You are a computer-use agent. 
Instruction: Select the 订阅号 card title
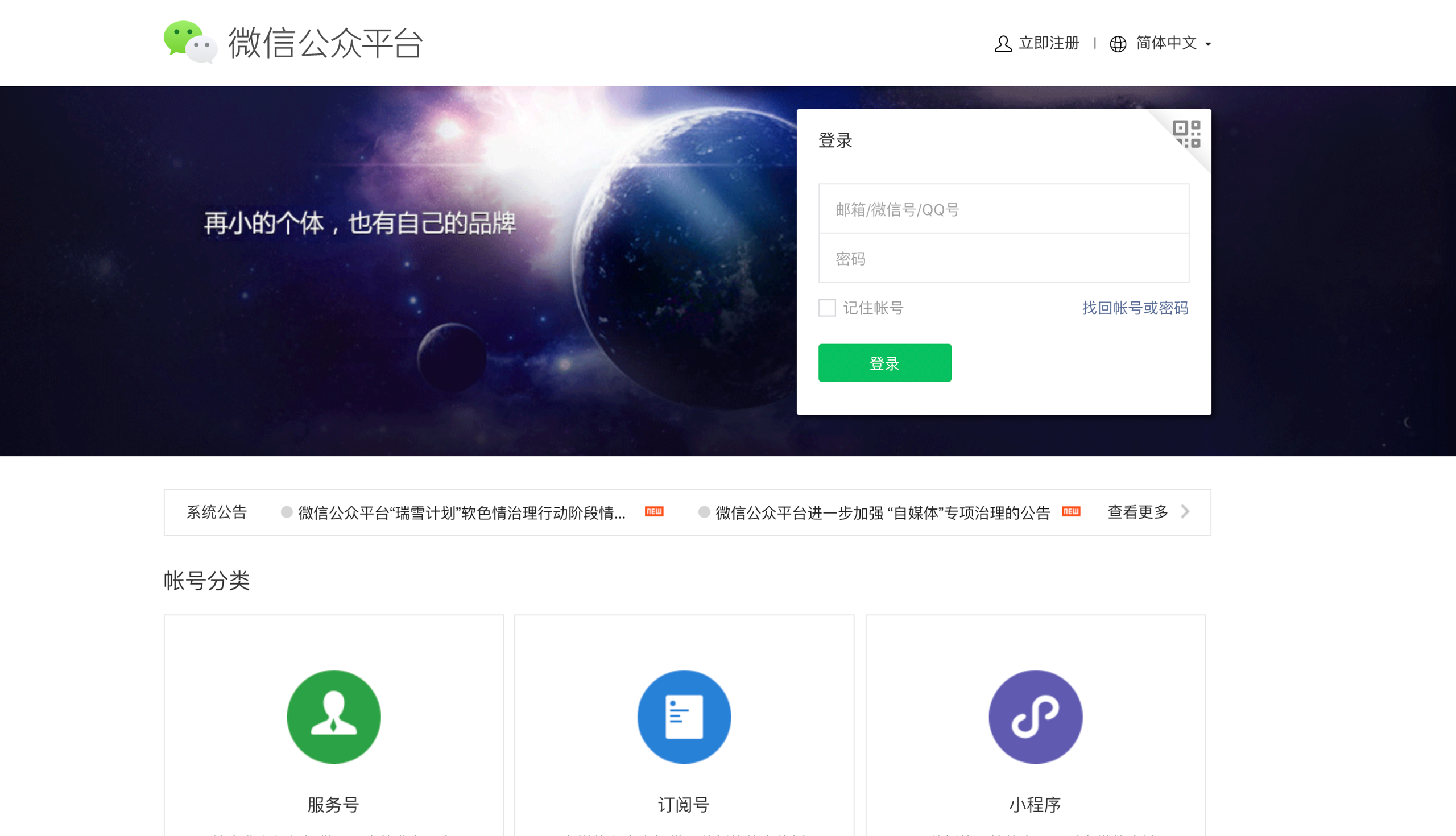[x=683, y=804]
